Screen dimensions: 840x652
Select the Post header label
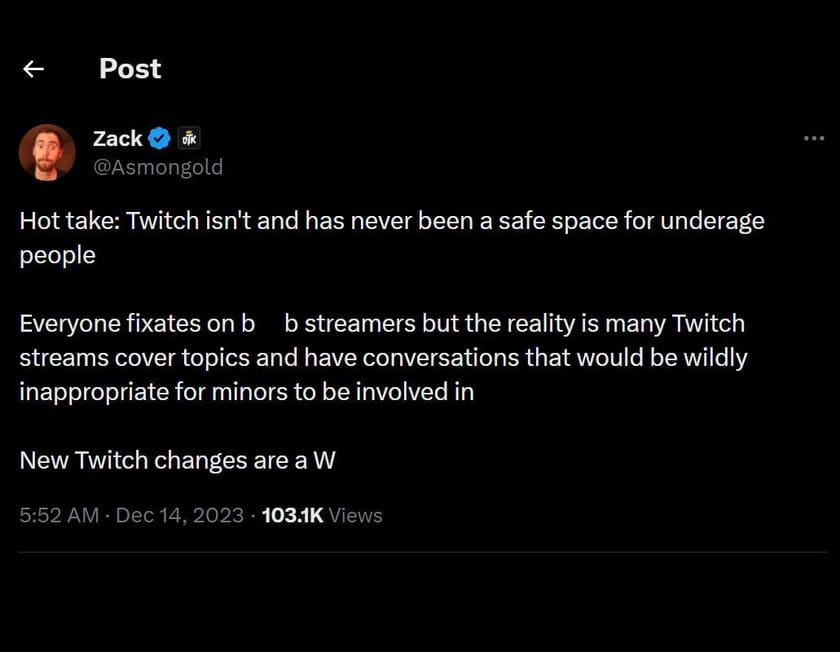tap(129, 68)
